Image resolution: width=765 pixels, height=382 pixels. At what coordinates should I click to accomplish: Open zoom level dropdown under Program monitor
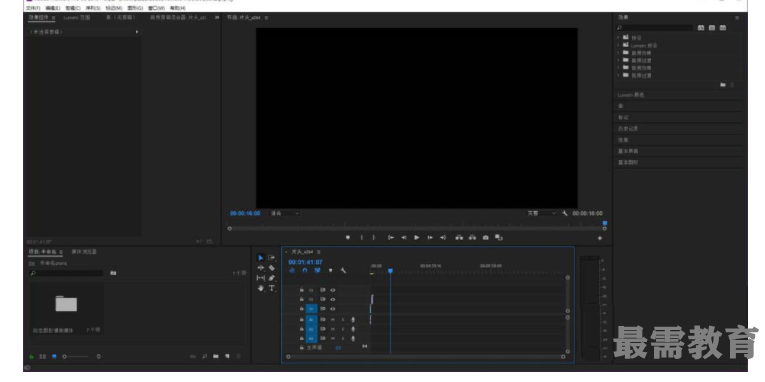point(285,213)
